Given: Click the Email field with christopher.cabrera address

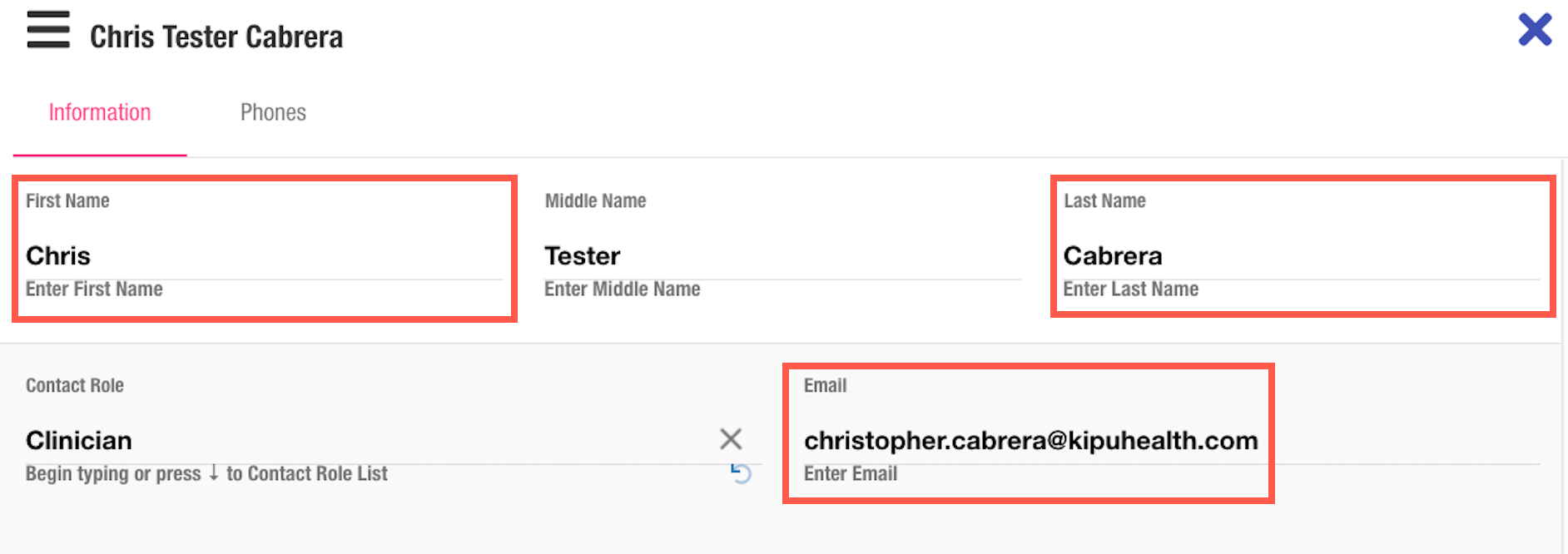Looking at the screenshot, I should (x=1030, y=440).
